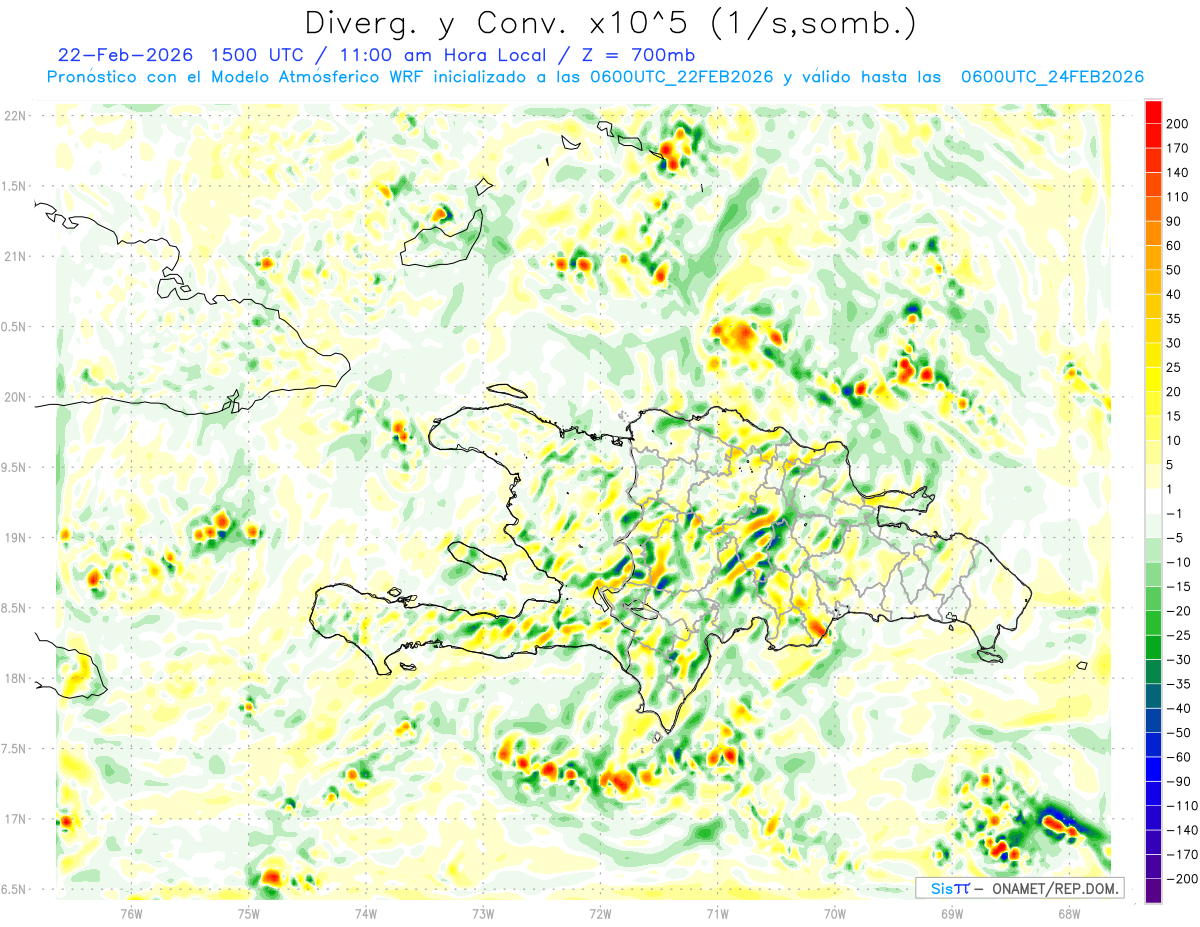1200x927 pixels.
Task: Click the 'ONAMET/REP.DOM.' credit label
Action: (x=1055, y=889)
